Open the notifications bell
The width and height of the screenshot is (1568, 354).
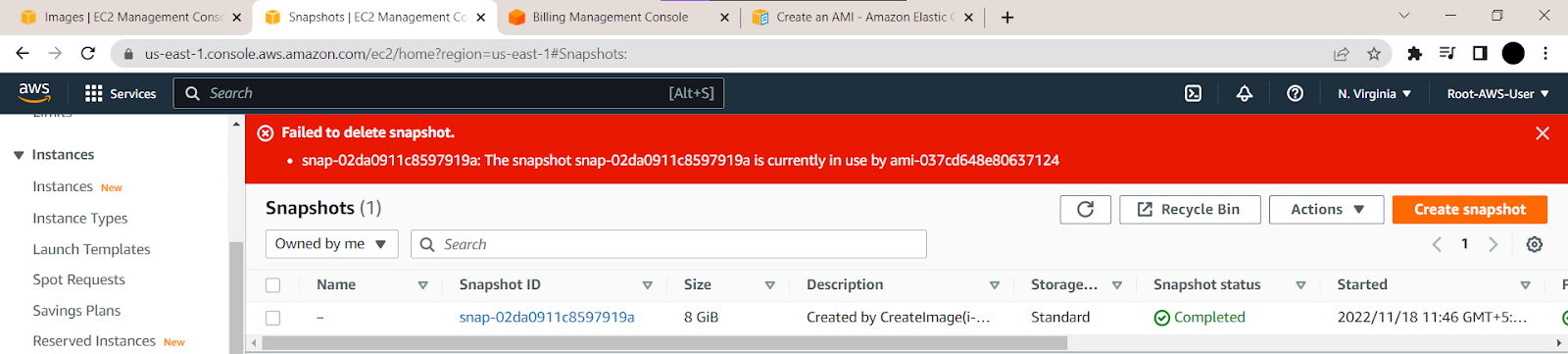pyautogui.click(x=1244, y=93)
